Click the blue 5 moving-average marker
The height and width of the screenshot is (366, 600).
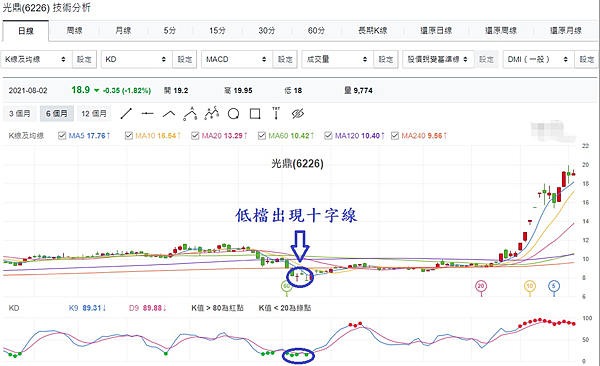point(554,286)
